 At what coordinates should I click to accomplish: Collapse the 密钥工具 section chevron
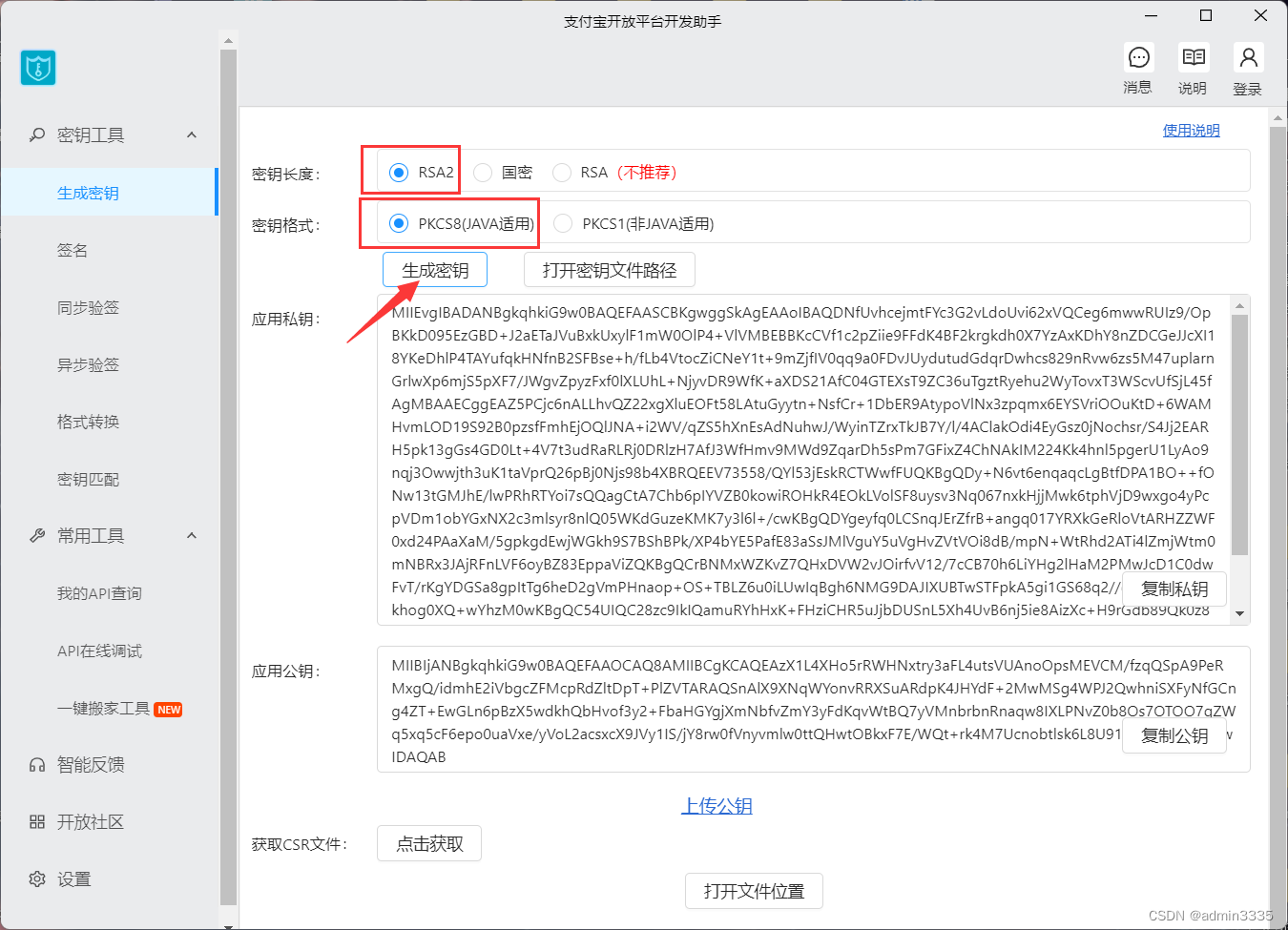coord(192,135)
